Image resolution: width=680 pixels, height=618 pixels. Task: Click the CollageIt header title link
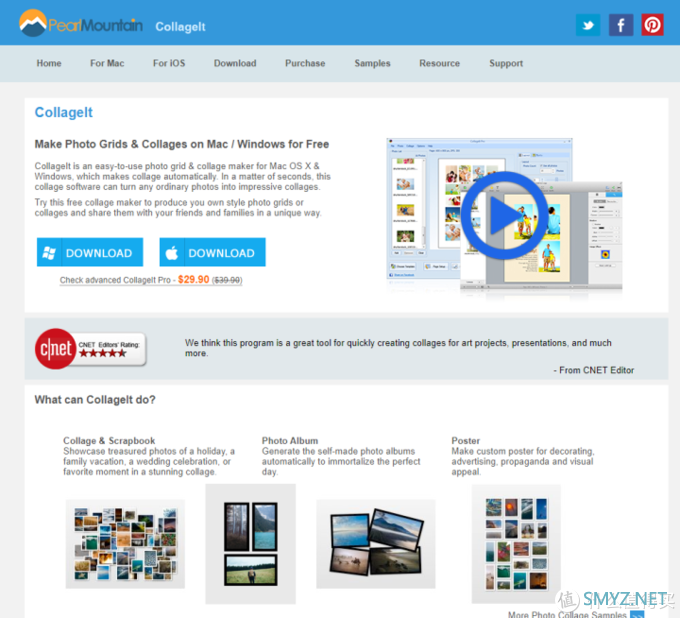click(180, 27)
